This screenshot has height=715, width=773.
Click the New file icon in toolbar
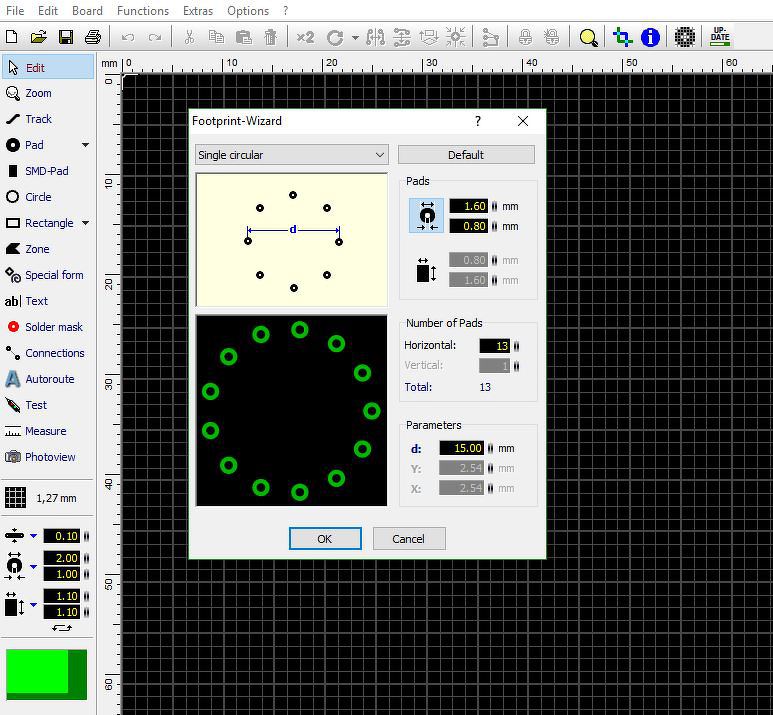[x=11, y=37]
